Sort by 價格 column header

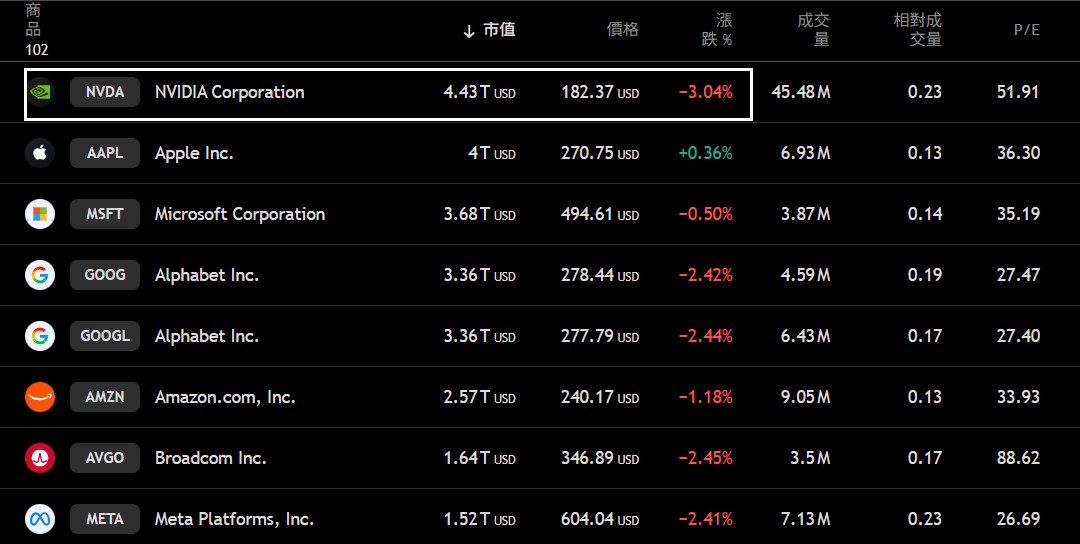click(x=622, y=30)
